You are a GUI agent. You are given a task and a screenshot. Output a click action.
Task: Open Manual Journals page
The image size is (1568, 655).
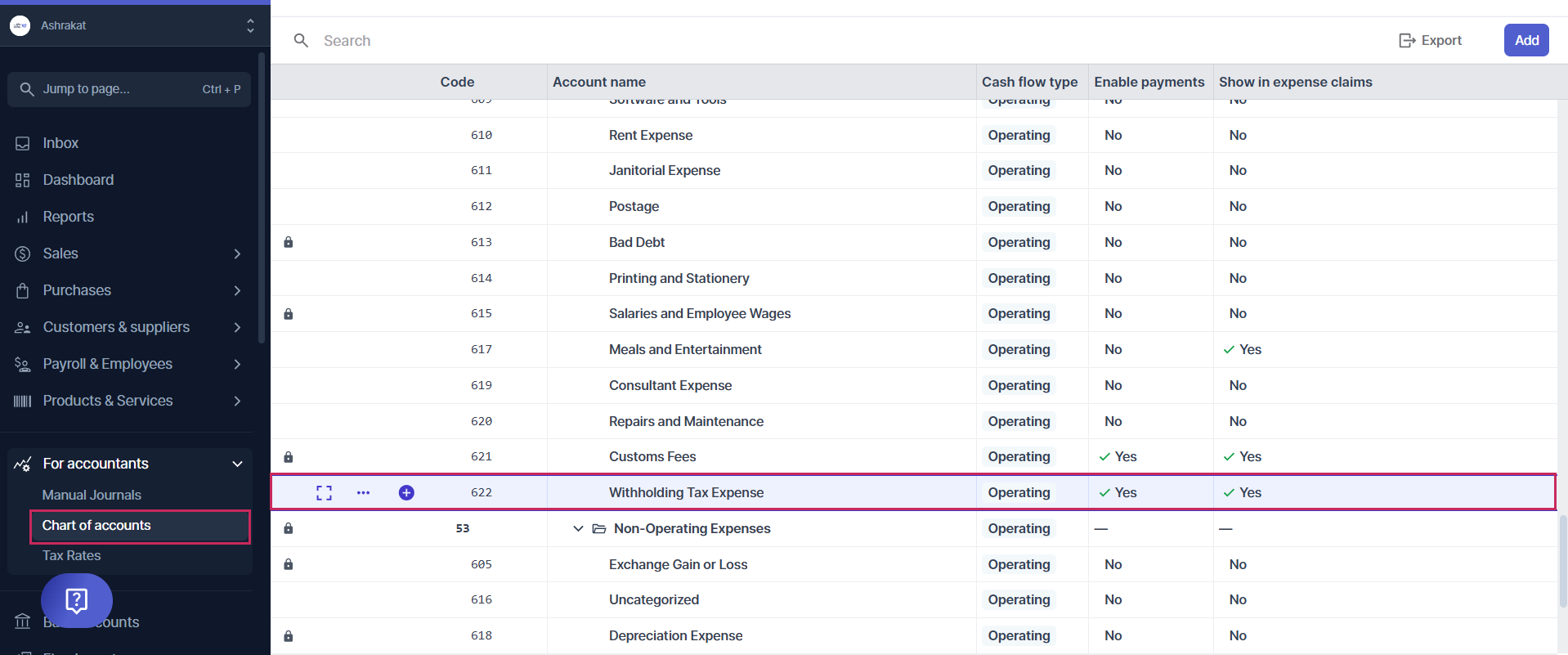(92, 495)
